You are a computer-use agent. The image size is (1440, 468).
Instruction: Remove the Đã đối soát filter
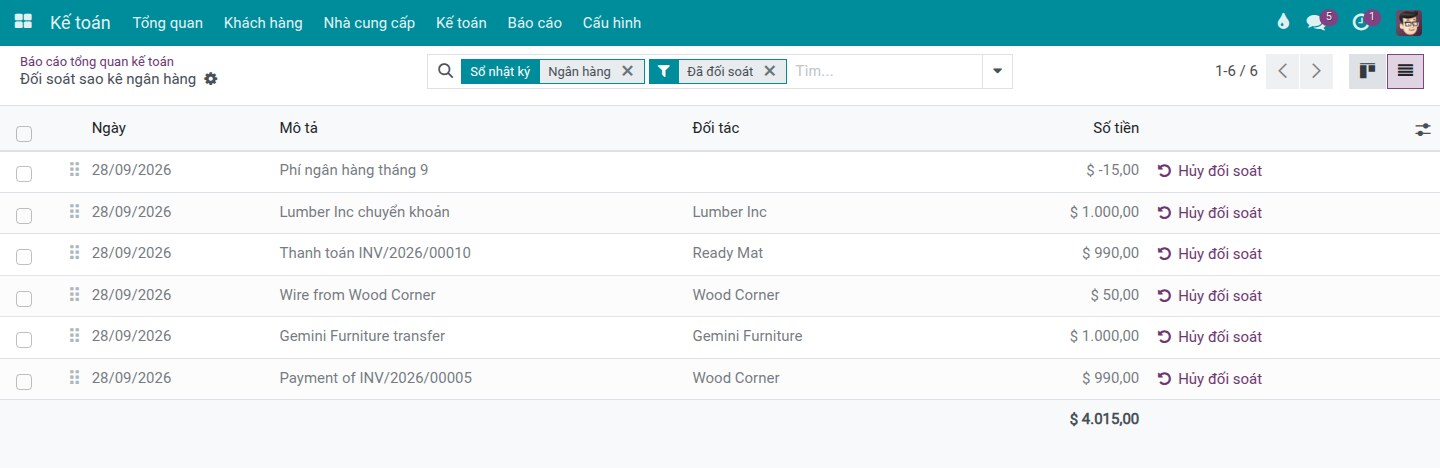770,71
